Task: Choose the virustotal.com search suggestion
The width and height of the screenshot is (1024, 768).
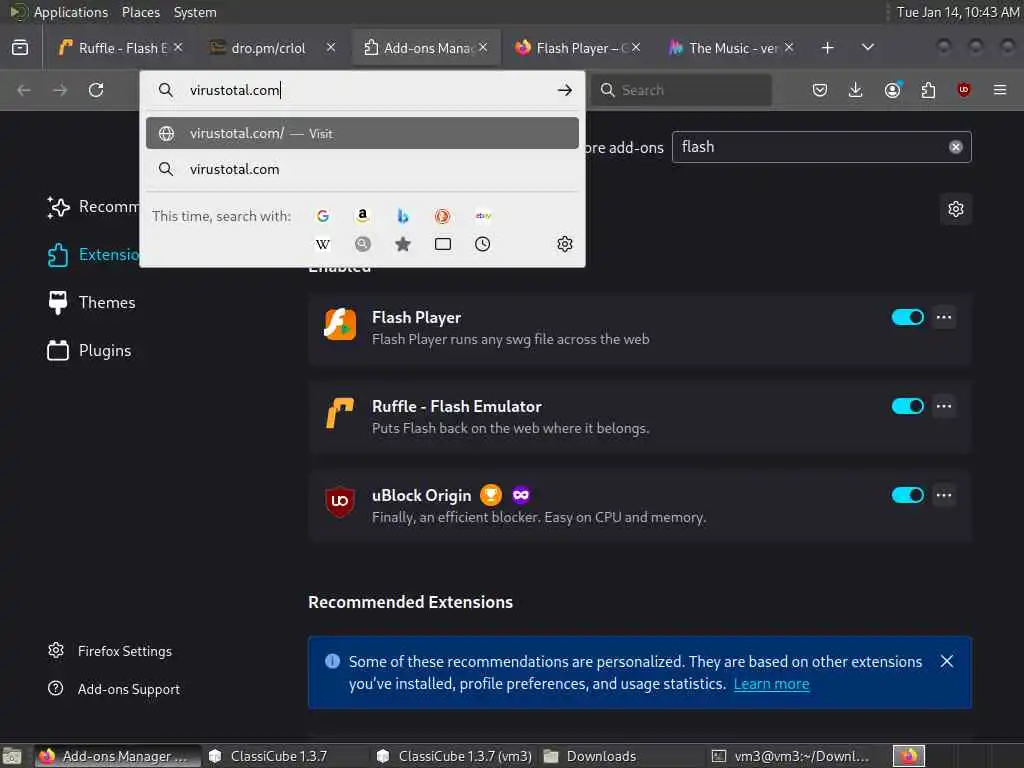Action: coord(362,169)
